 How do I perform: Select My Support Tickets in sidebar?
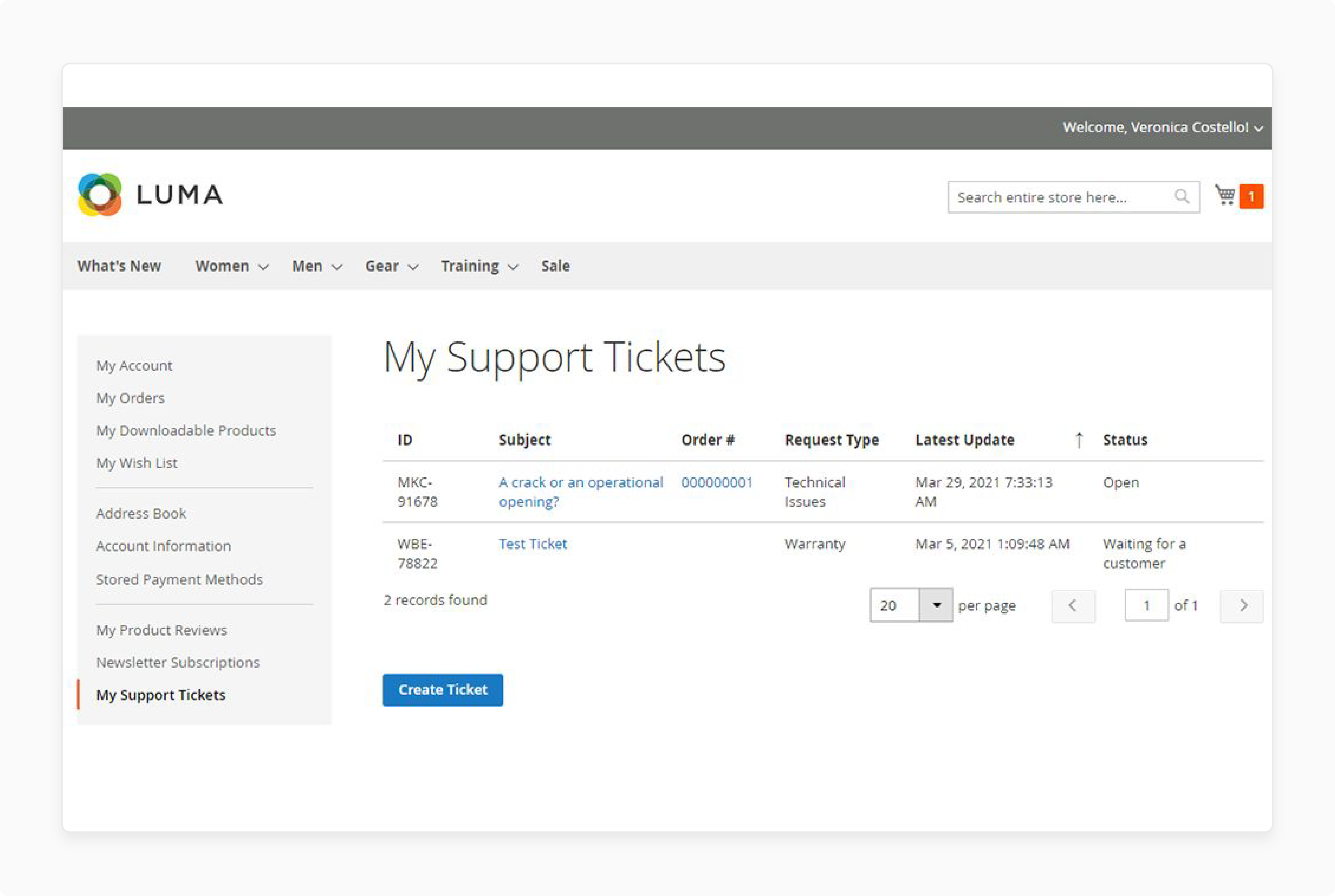coord(161,696)
